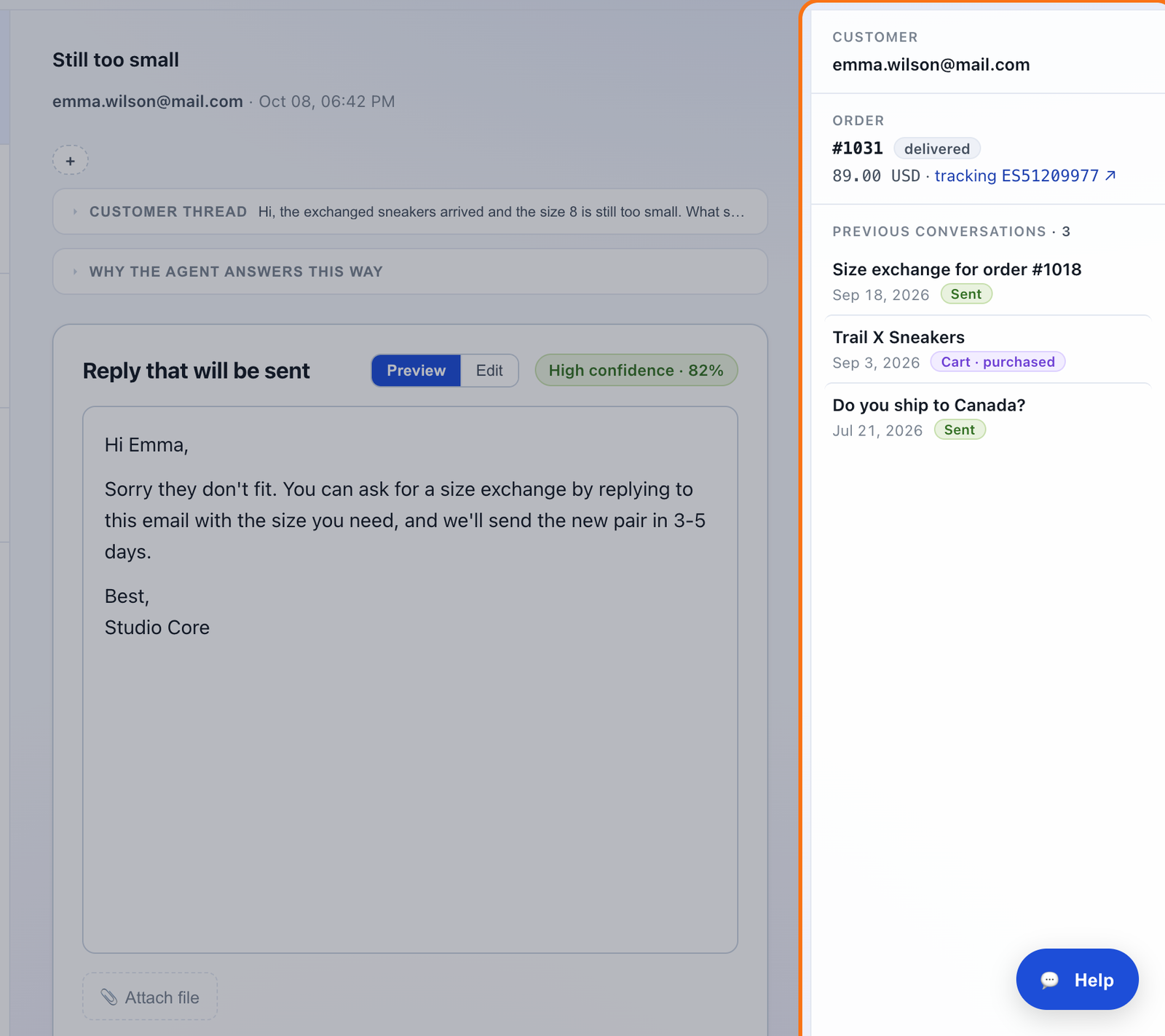Click the dashed plus add-tag button

[x=70, y=160]
